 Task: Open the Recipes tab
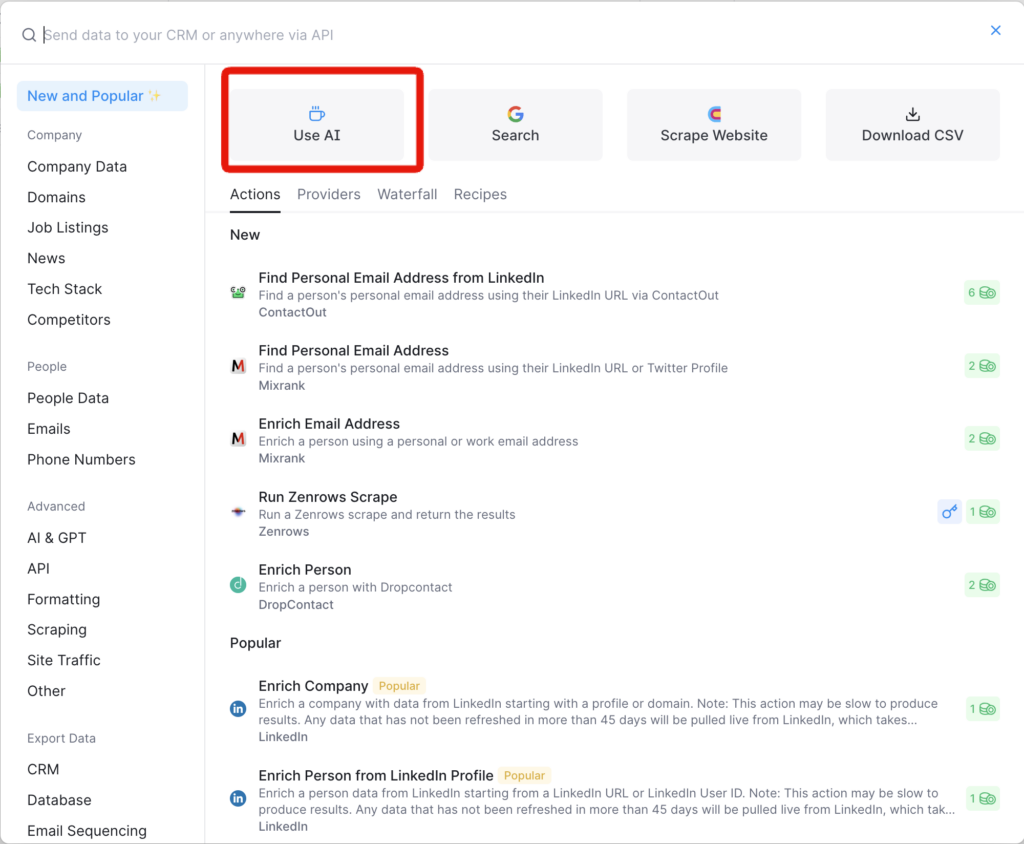pyautogui.click(x=480, y=195)
